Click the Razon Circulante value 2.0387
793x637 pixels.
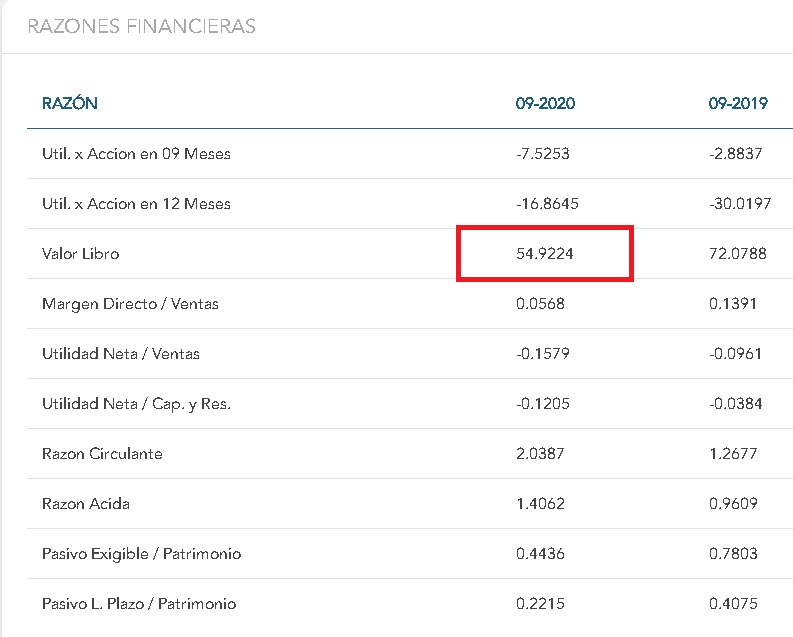click(540, 454)
